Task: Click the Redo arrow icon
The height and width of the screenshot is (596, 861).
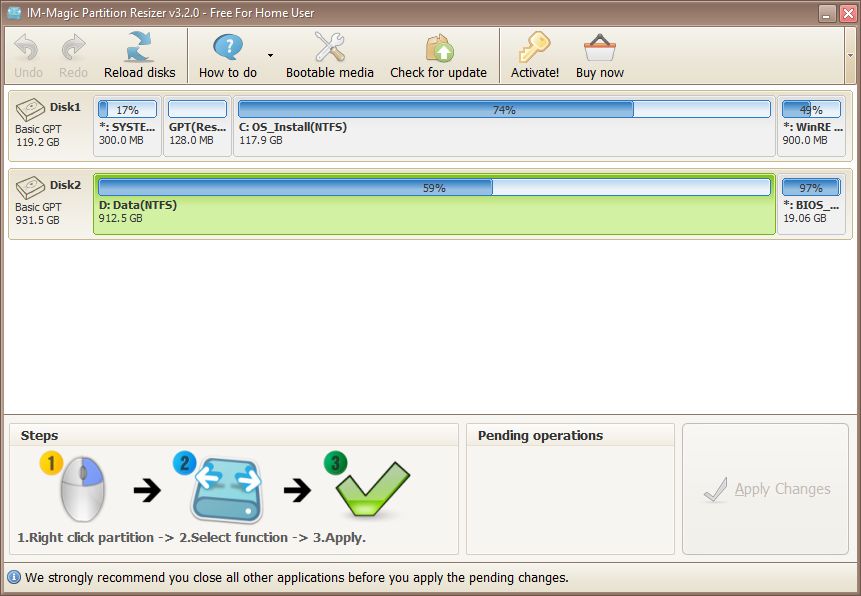Action: 72,47
